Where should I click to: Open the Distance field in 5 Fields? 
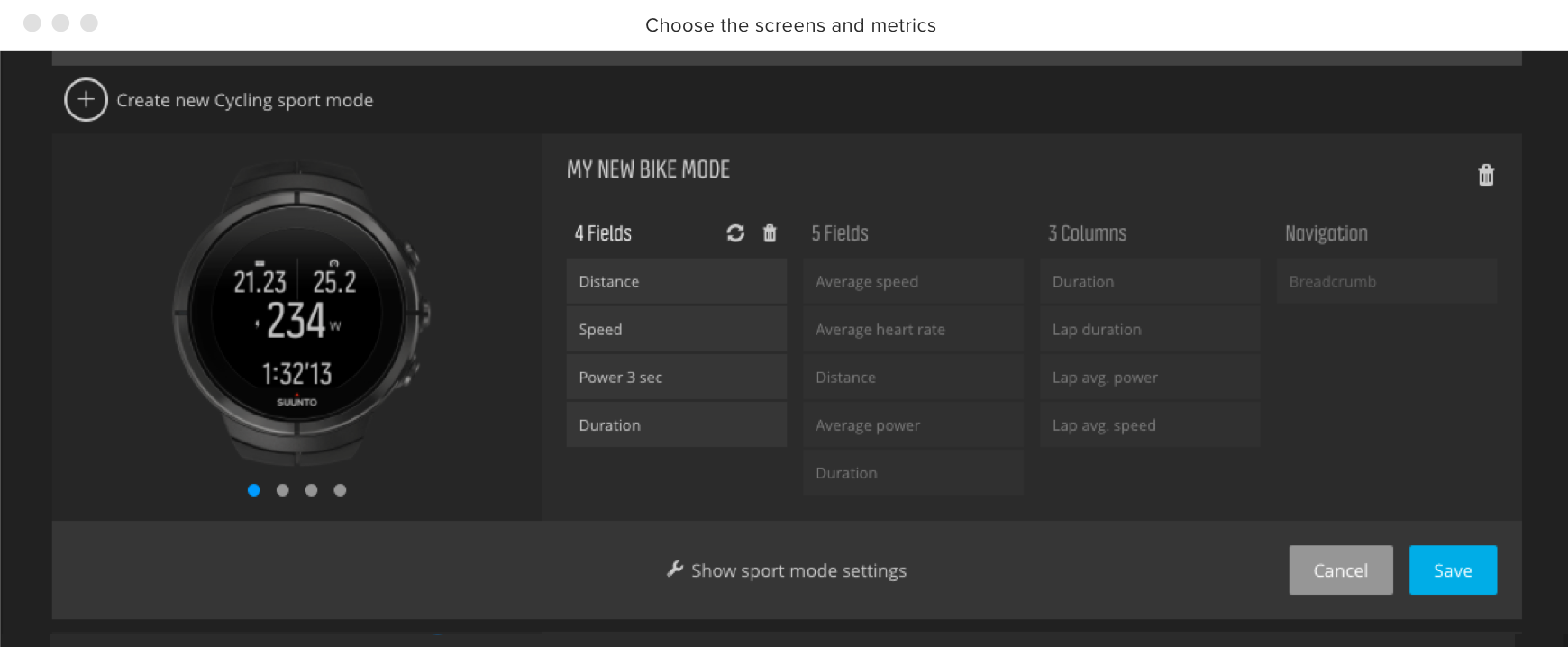point(914,377)
